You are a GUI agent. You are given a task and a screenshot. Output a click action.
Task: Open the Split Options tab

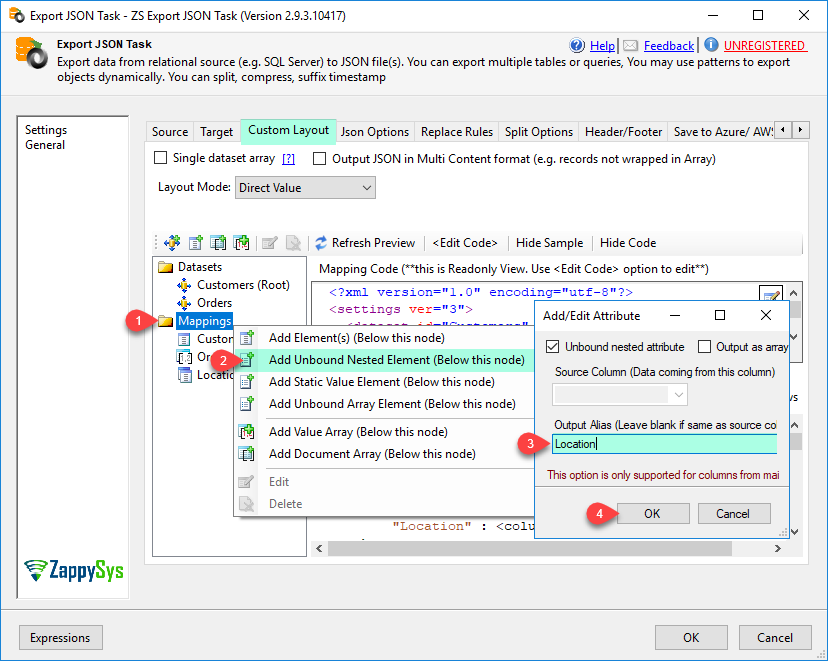tap(539, 131)
